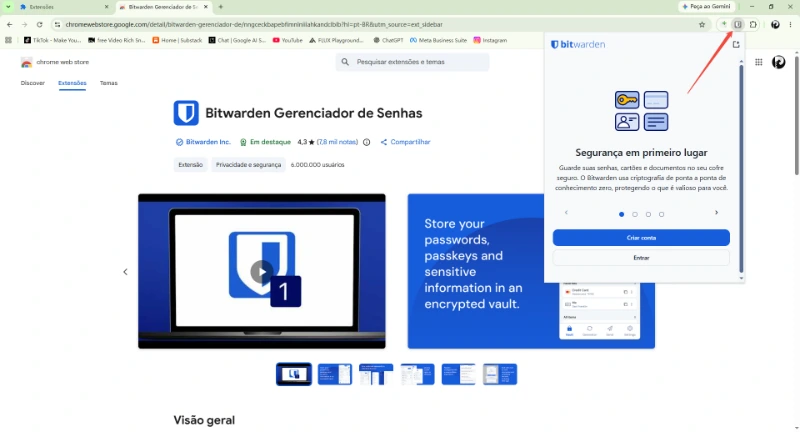Screen dimensions: 800x432
Task: Open the Chat | Google AI S... bookmark
Action: point(238,40)
